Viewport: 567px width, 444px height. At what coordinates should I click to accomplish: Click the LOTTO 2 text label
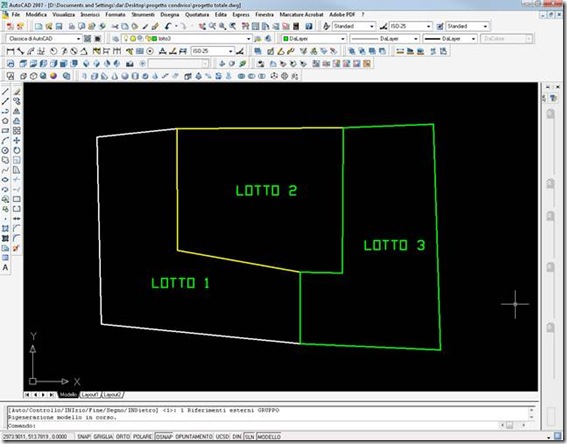267,191
